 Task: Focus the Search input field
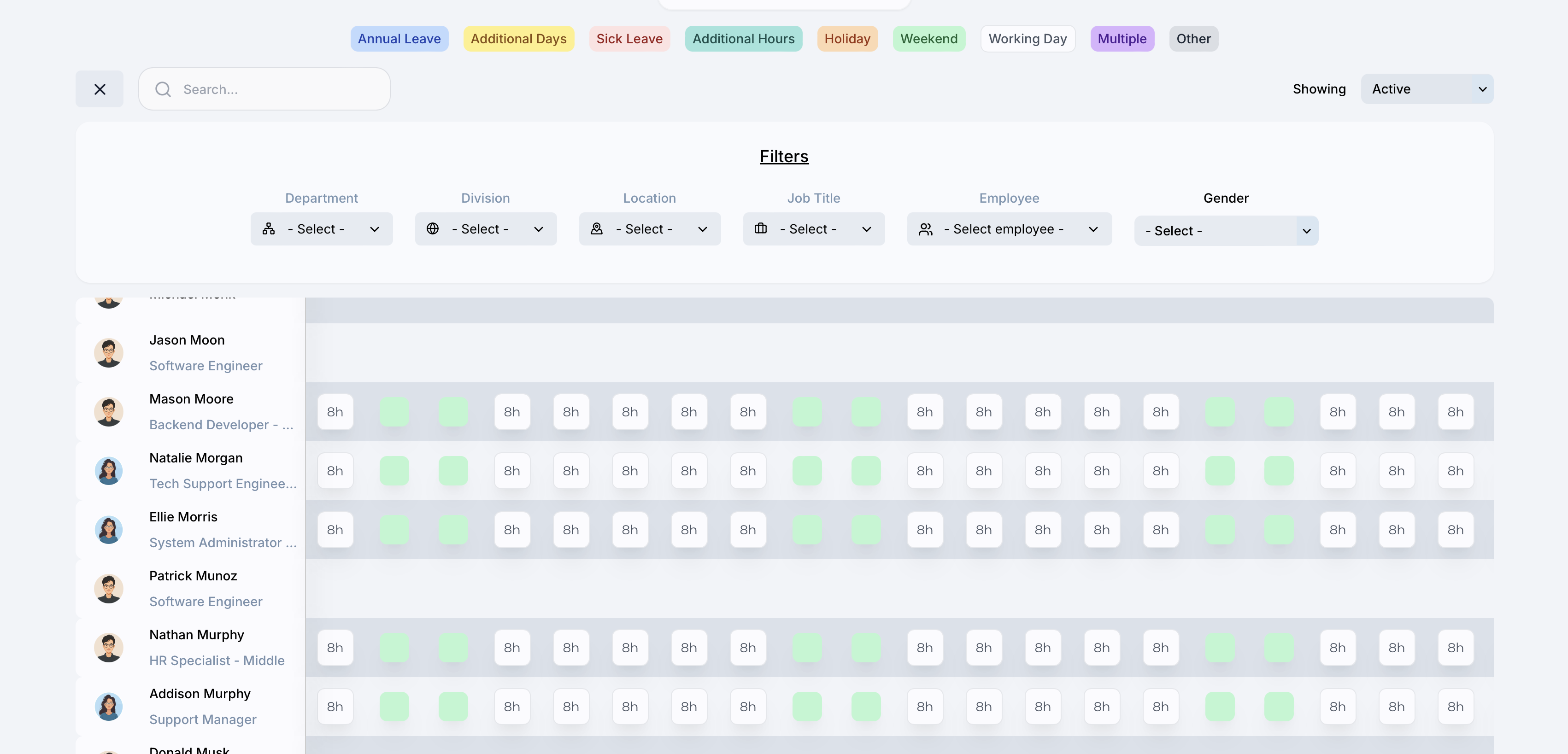264,89
